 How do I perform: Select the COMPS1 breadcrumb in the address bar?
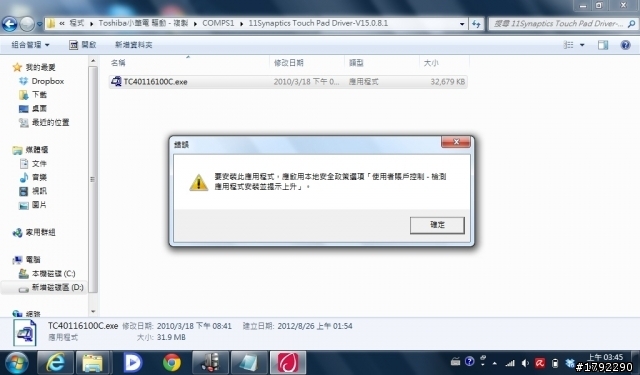pos(218,23)
